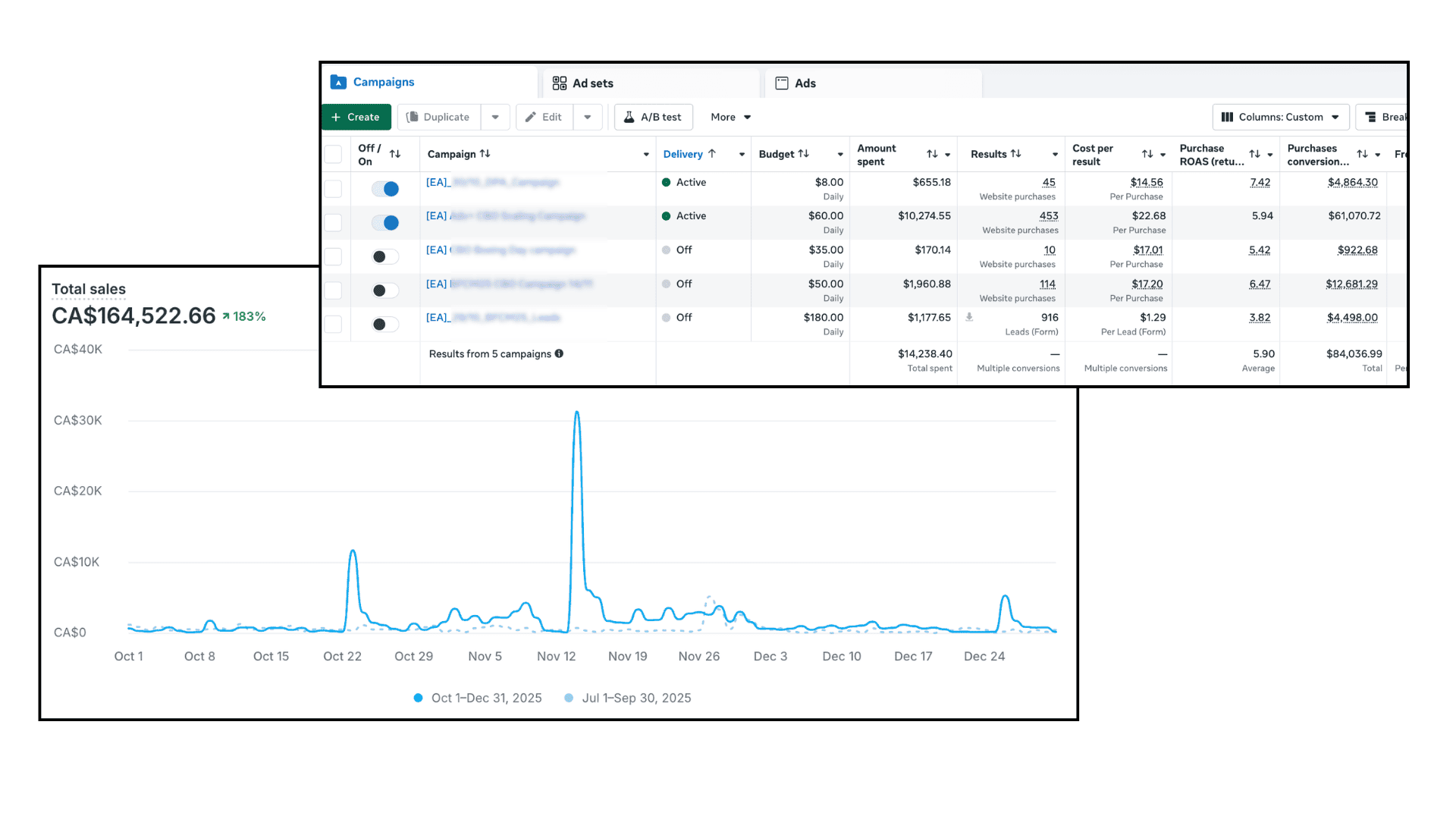Click the Duplicate copy icon
Viewport: 1456px width, 819px height.
[412, 117]
